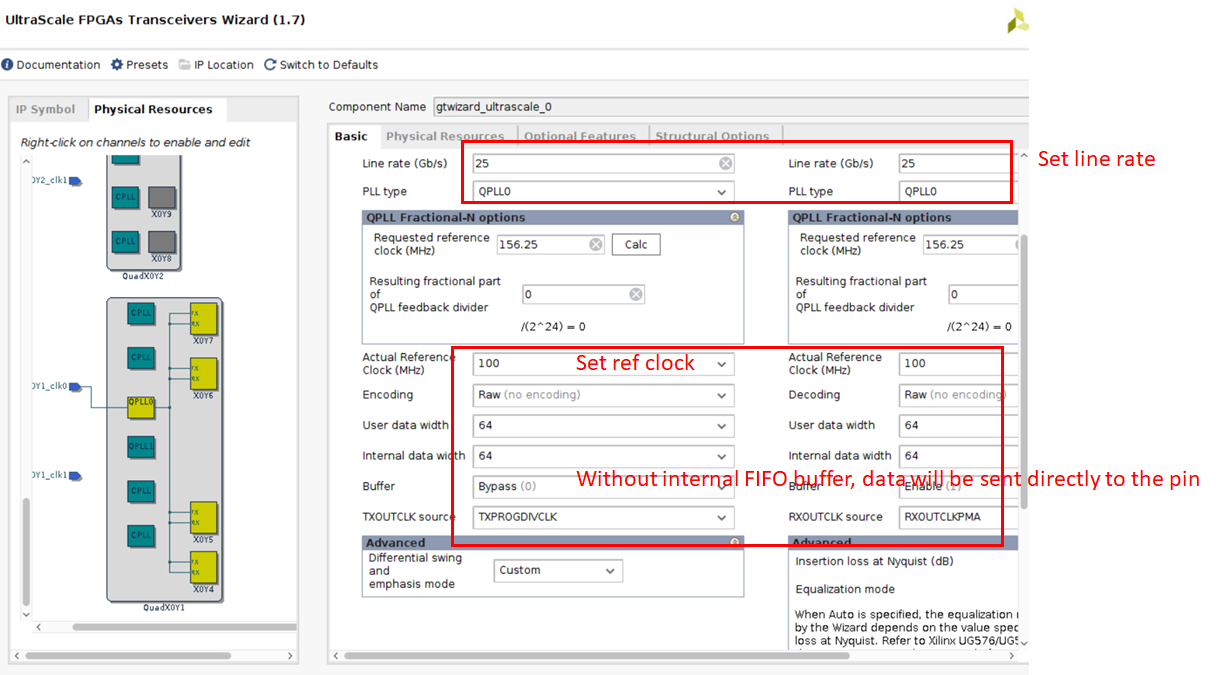1216x675 pixels.
Task: Click the settings panel scroll-down arrow
Action: click(1022, 642)
